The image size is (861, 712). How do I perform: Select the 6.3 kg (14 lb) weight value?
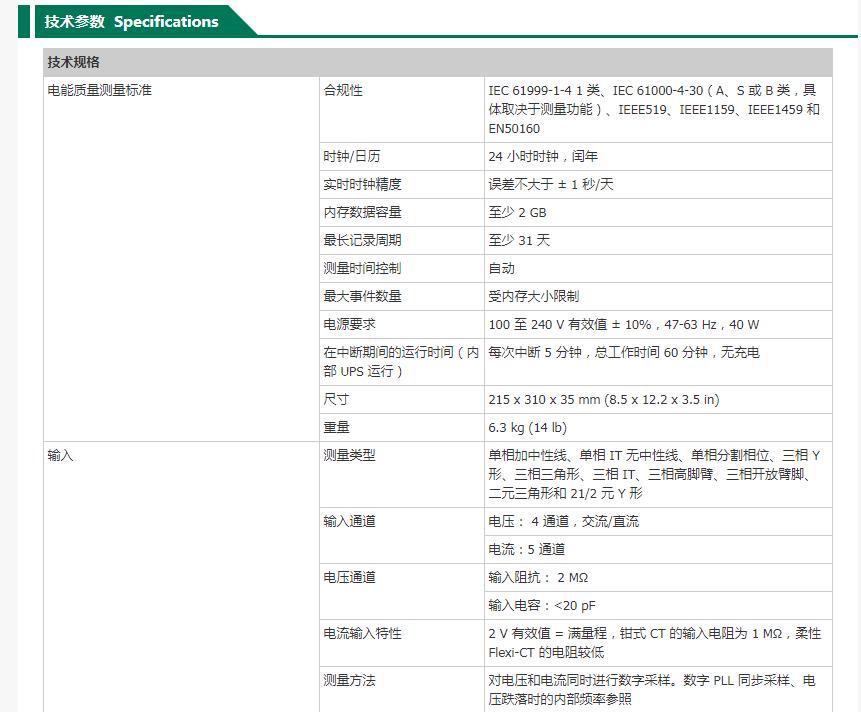pyautogui.click(x=527, y=428)
